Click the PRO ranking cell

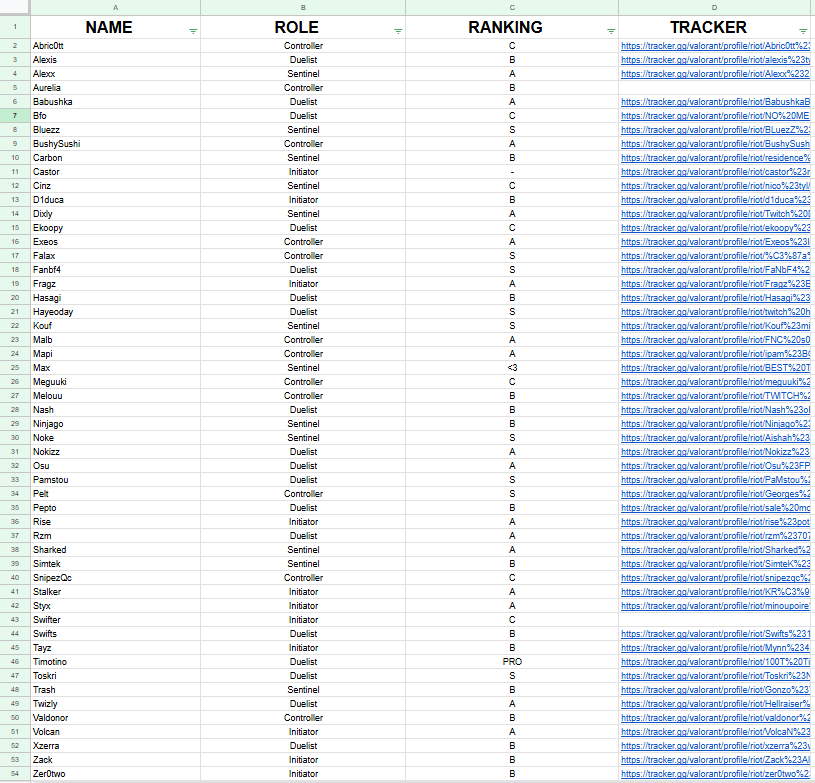[512, 662]
